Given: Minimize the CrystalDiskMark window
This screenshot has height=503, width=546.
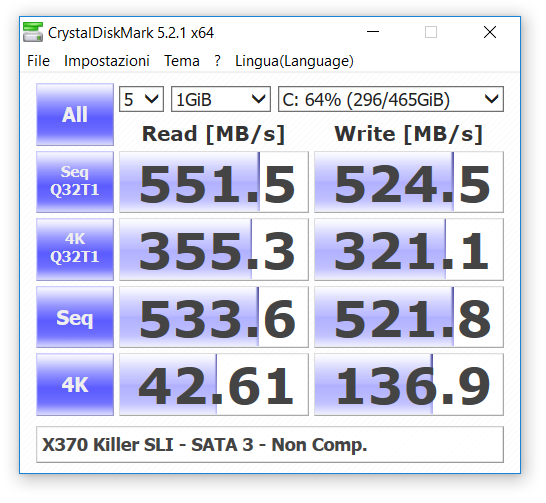Looking at the screenshot, I should (373, 32).
